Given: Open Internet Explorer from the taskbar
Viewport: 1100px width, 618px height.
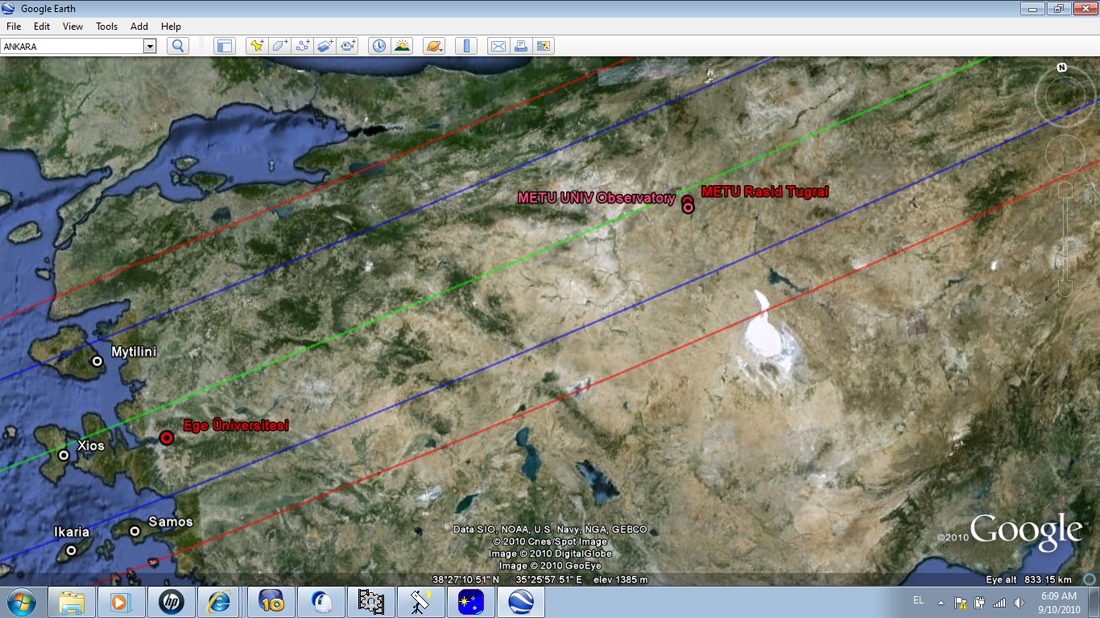Looking at the screenshot, I should click(x=219, y=602).
